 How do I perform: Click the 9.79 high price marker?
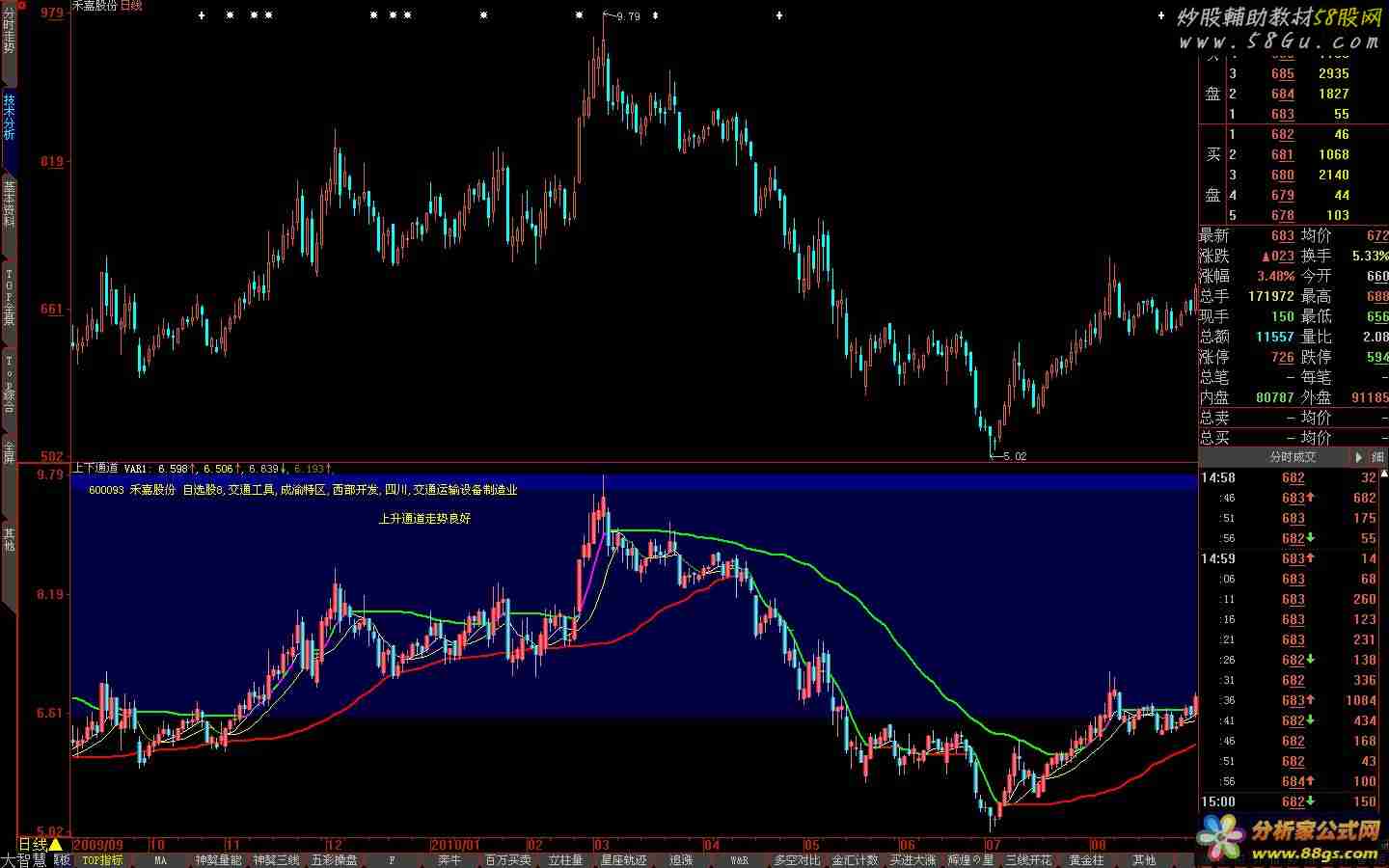click(x=628, y=16)
